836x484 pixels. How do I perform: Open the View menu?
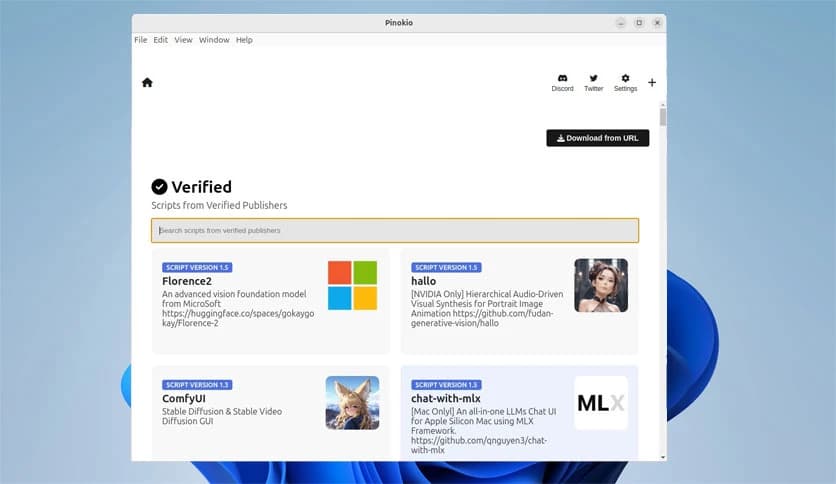pos(183,40)
